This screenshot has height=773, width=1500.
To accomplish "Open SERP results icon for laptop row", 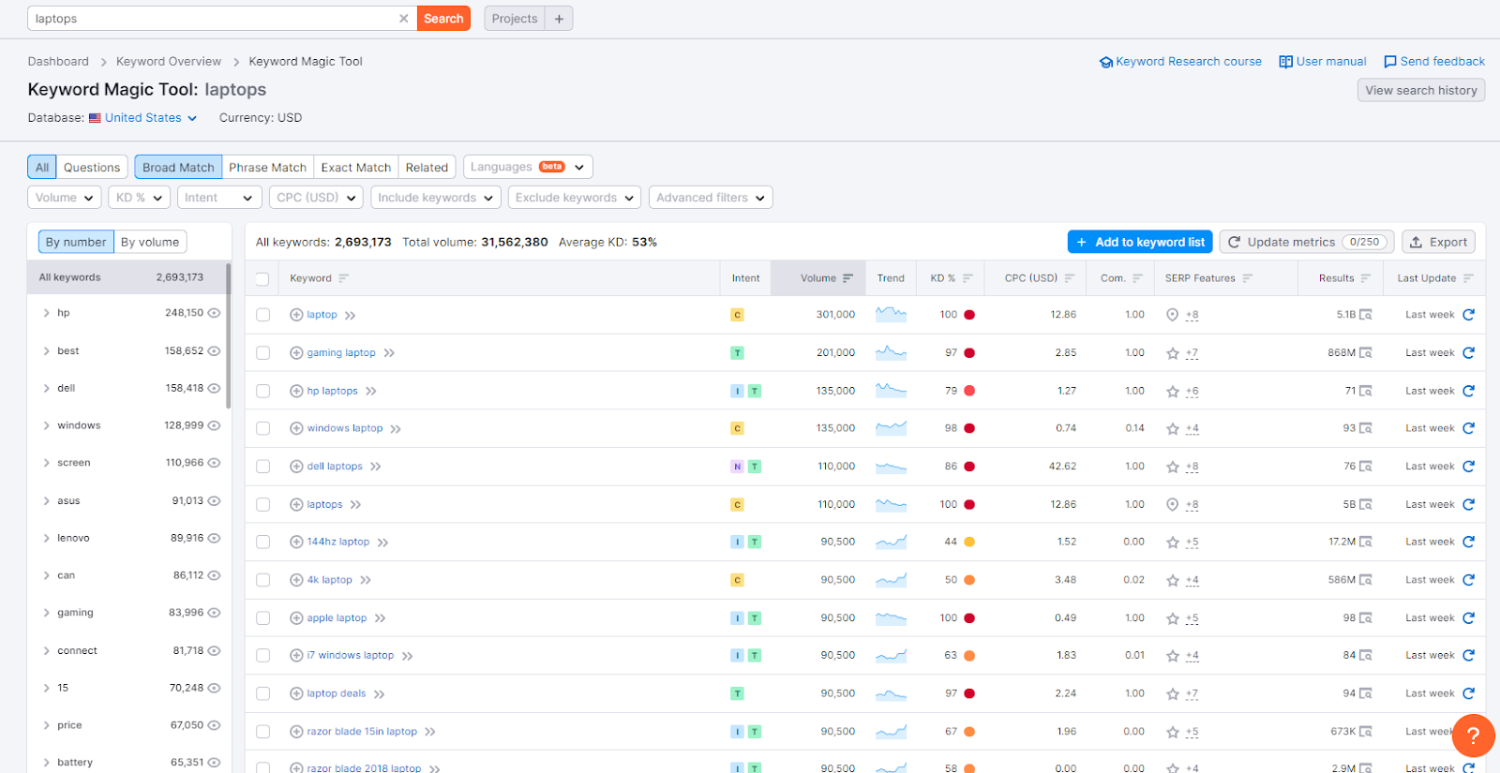I will point(1366,315).
